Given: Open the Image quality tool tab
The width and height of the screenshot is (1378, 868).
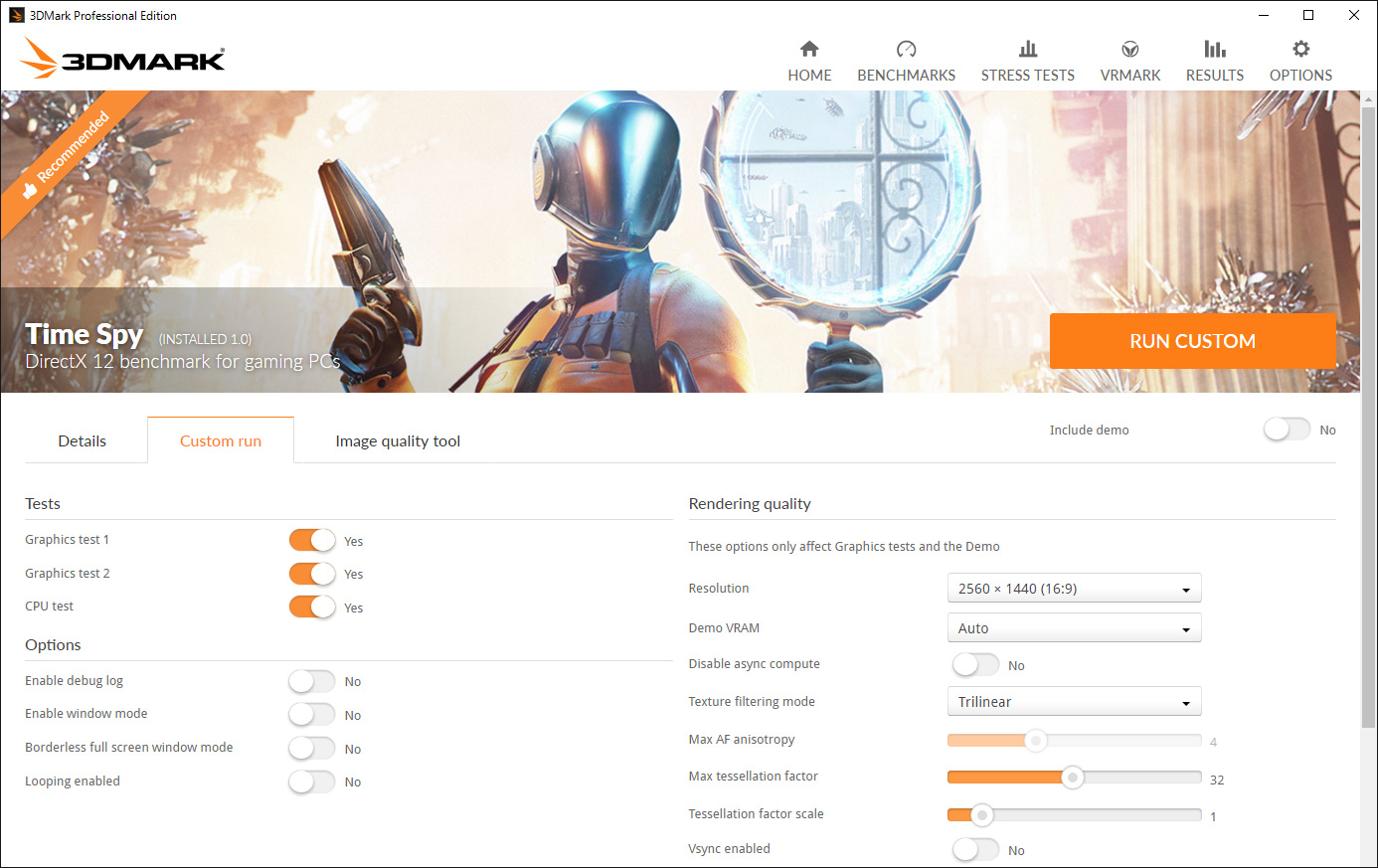Looking at the screenshot, I should [398, 441].
